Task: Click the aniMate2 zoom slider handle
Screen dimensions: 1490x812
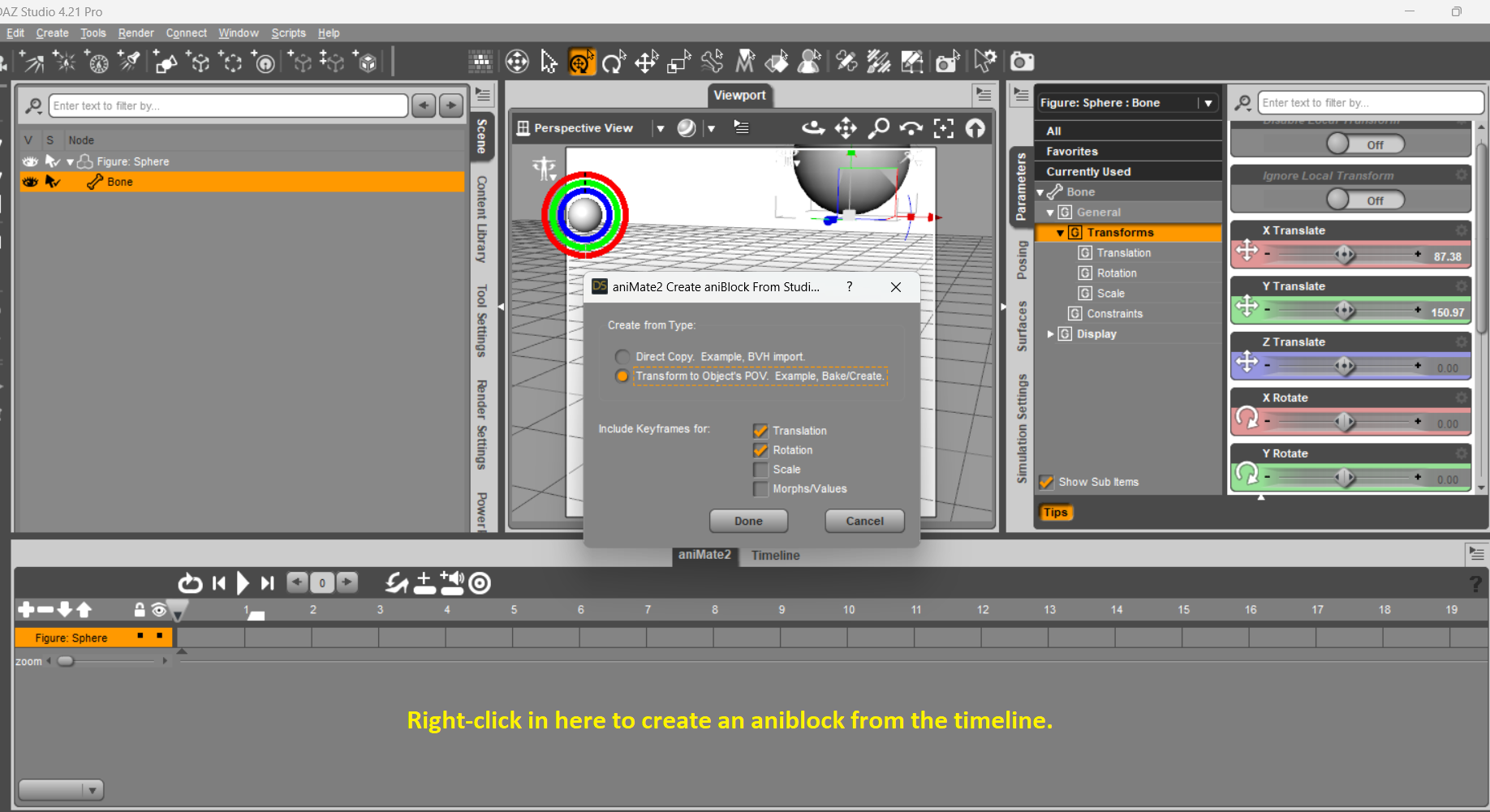Action: 66,661
